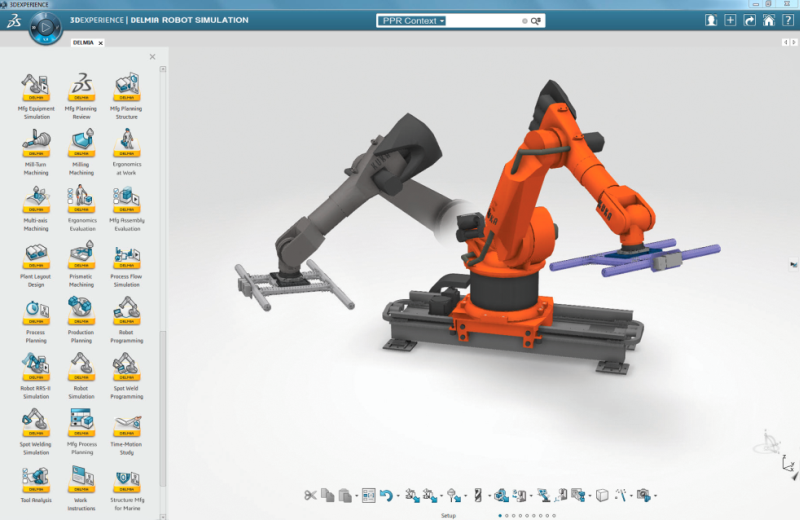Click the 3DEXPERIENCE compass play button

tap(45, 27)
